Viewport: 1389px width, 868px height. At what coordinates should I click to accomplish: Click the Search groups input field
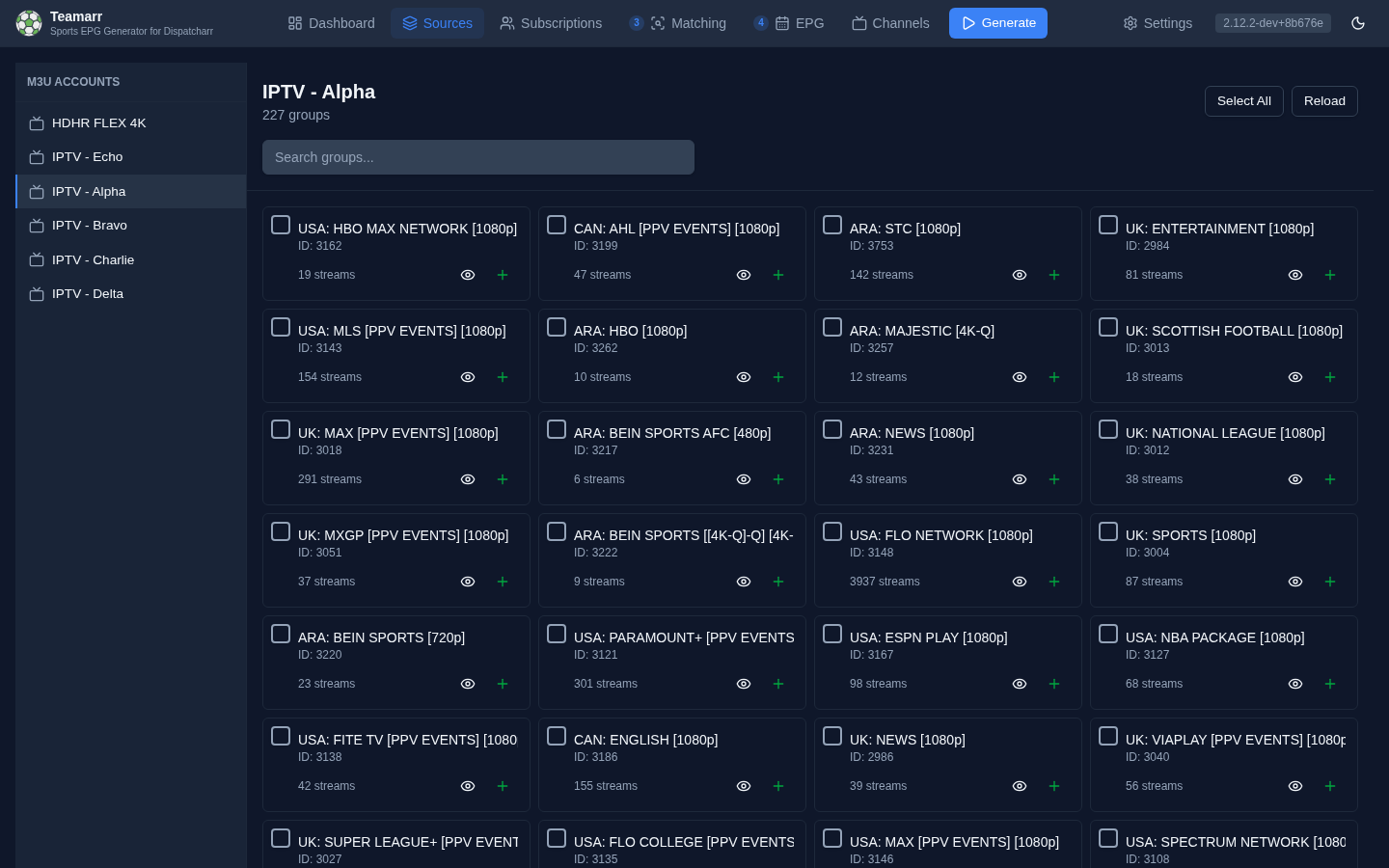[478, 157]
